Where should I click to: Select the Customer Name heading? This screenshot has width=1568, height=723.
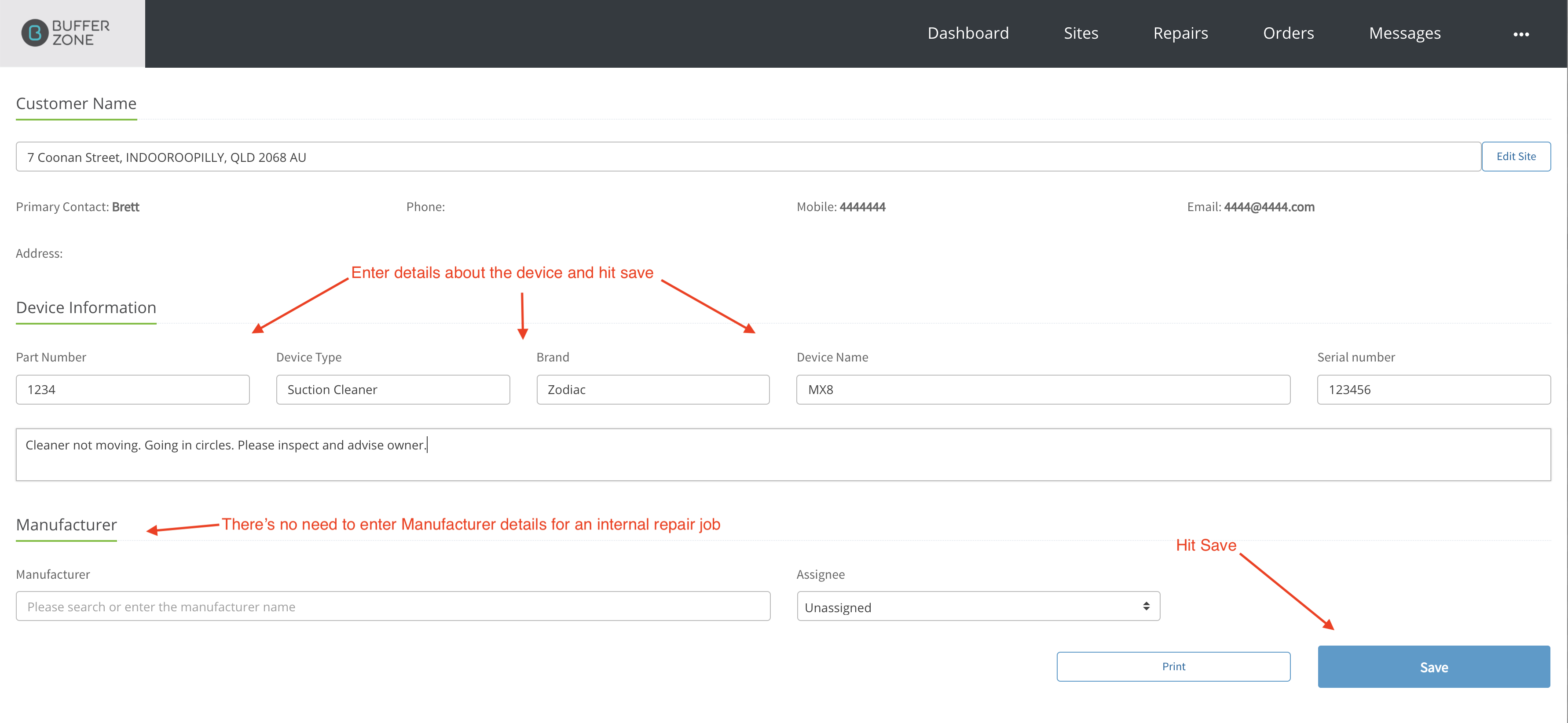coord(76,103)
